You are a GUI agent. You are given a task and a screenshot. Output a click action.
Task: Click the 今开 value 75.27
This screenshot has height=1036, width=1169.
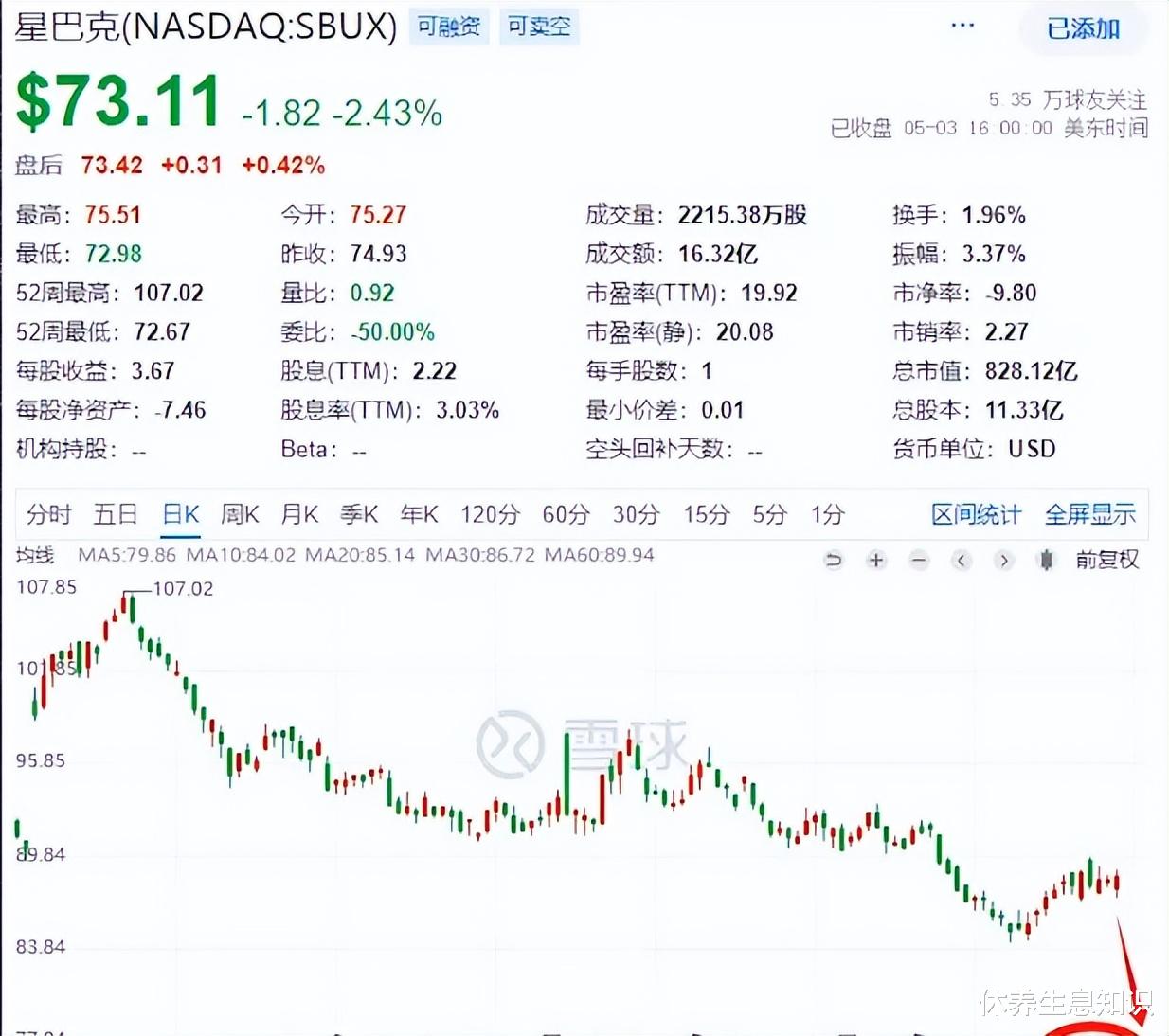click(378, 215)
